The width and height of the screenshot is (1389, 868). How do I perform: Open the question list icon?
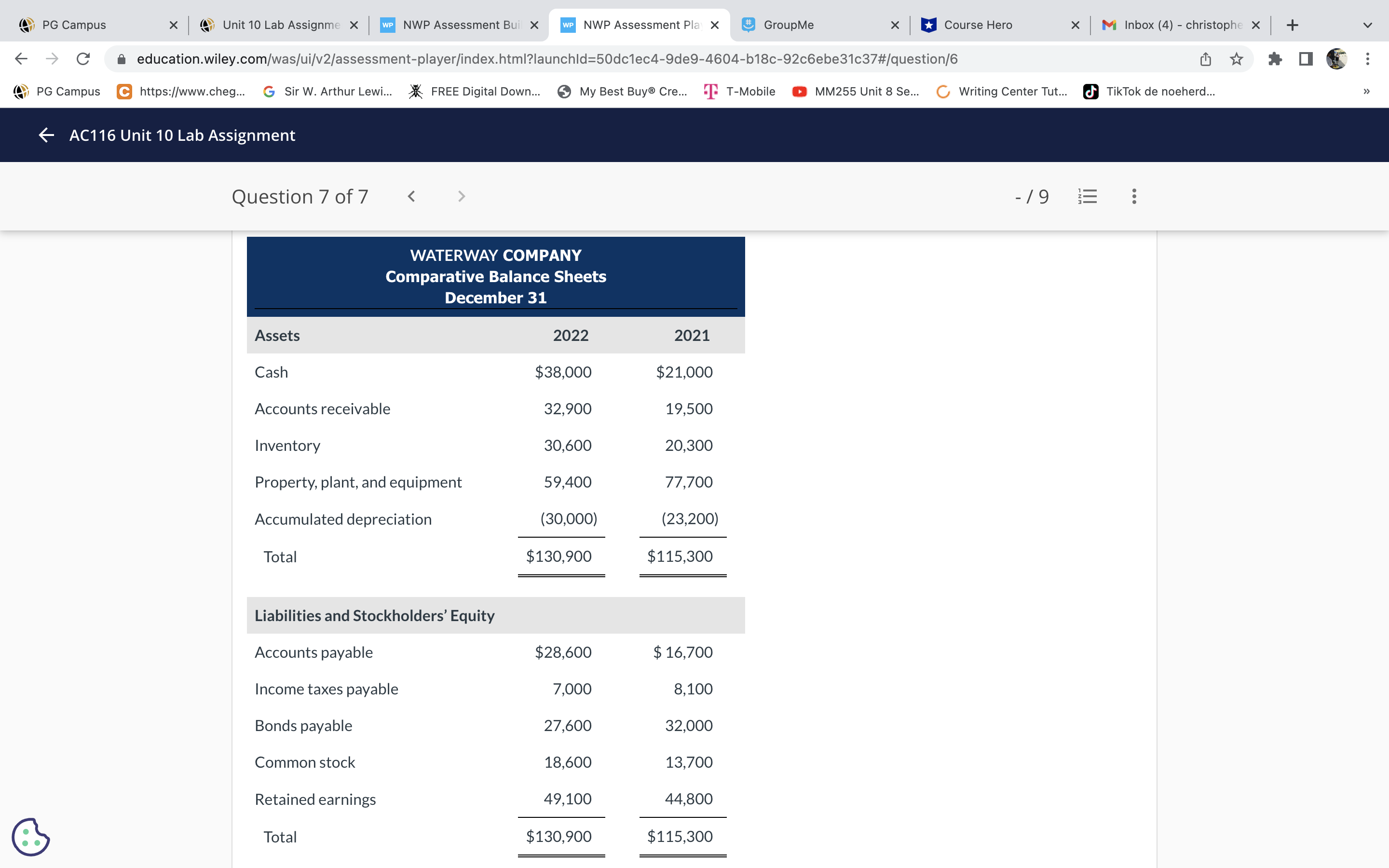1087,196
